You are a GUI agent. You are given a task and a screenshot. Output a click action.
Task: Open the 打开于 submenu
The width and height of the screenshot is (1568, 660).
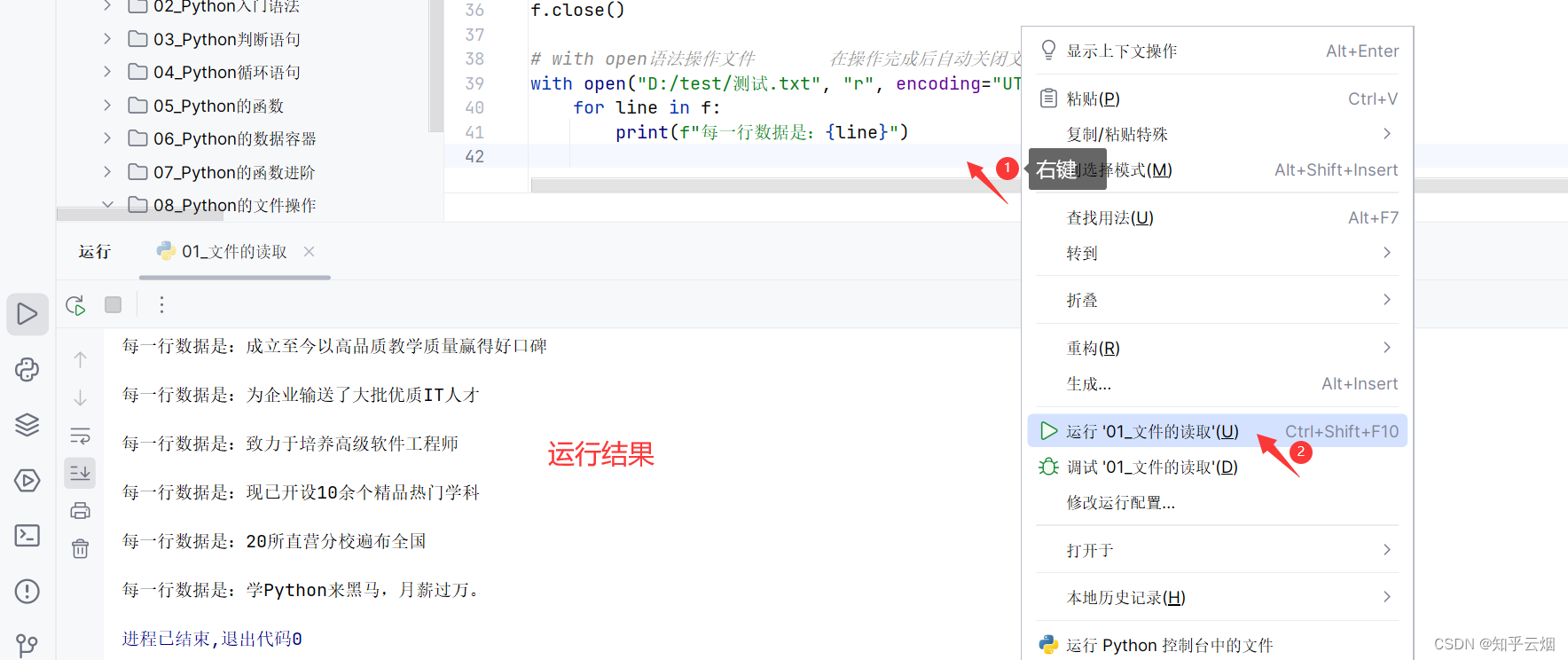1217,550
